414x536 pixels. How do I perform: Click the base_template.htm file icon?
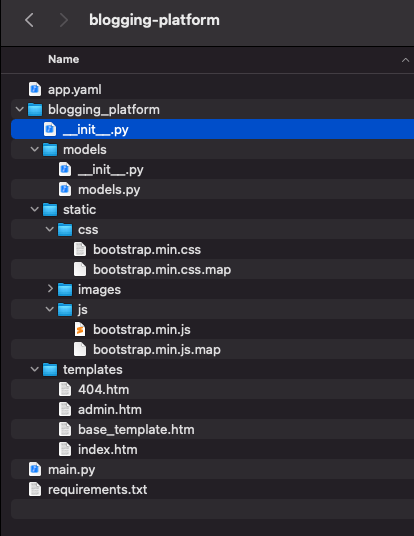[x=65, y=429]
